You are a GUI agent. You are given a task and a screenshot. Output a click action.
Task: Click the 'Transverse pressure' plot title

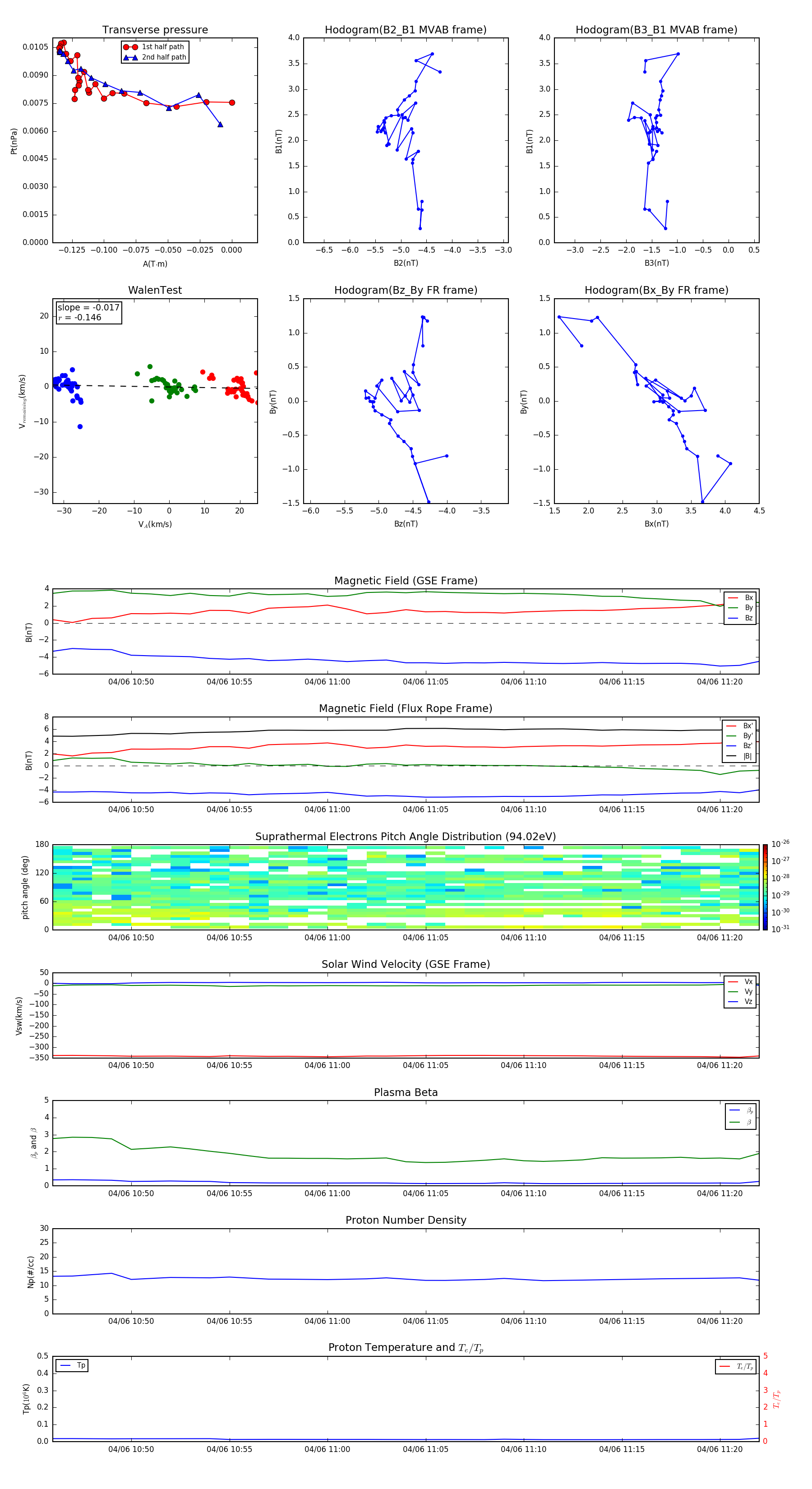pos(155,30)
